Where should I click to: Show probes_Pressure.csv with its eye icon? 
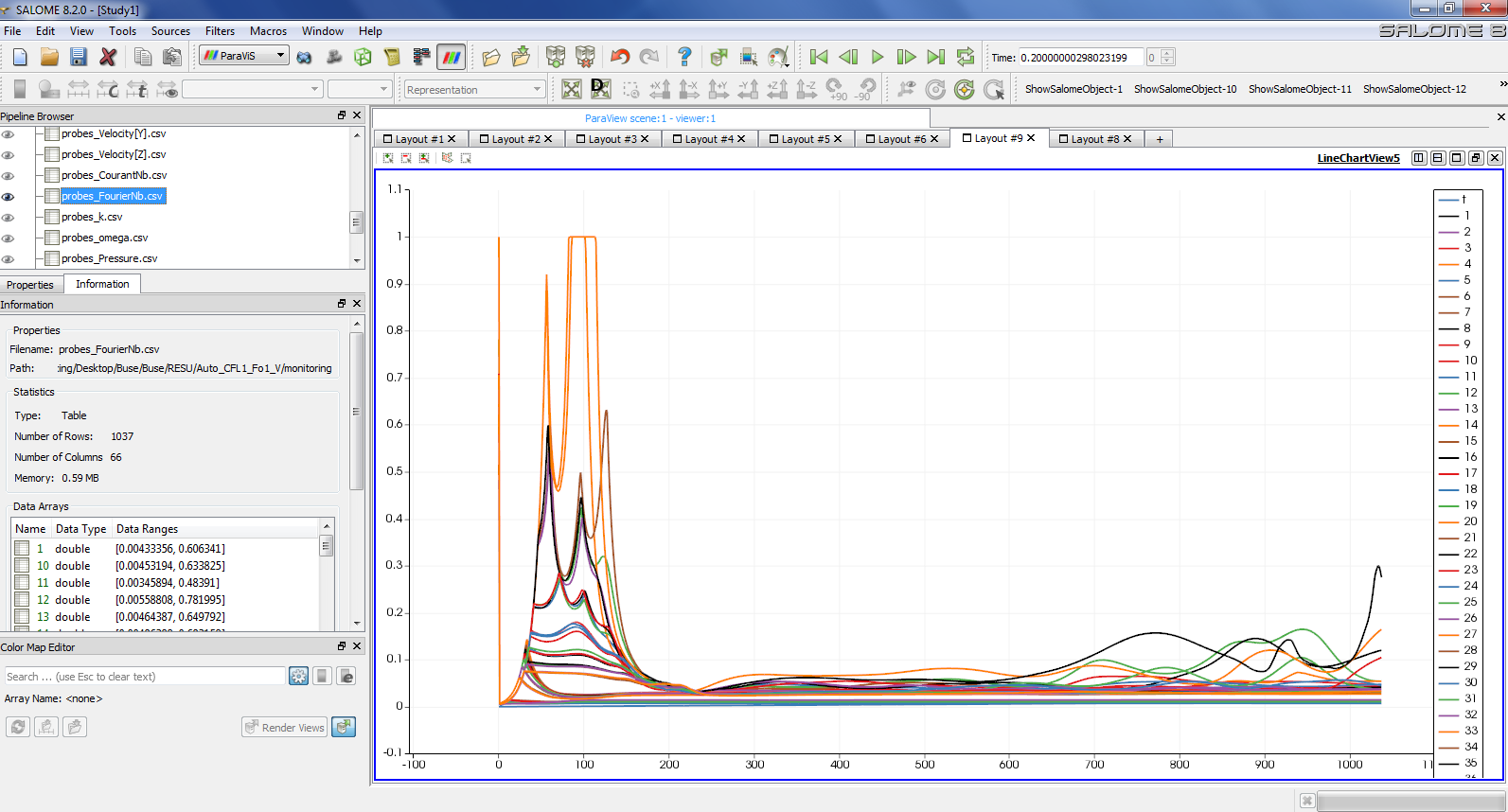[9, 259]
